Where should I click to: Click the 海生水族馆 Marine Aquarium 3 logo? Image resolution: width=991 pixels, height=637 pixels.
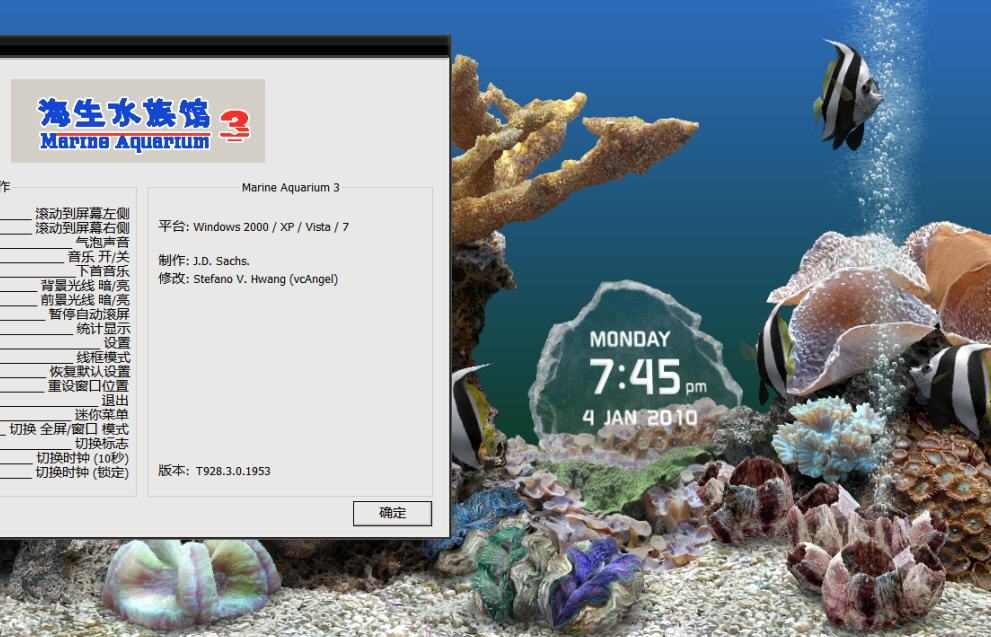point(138,121)
